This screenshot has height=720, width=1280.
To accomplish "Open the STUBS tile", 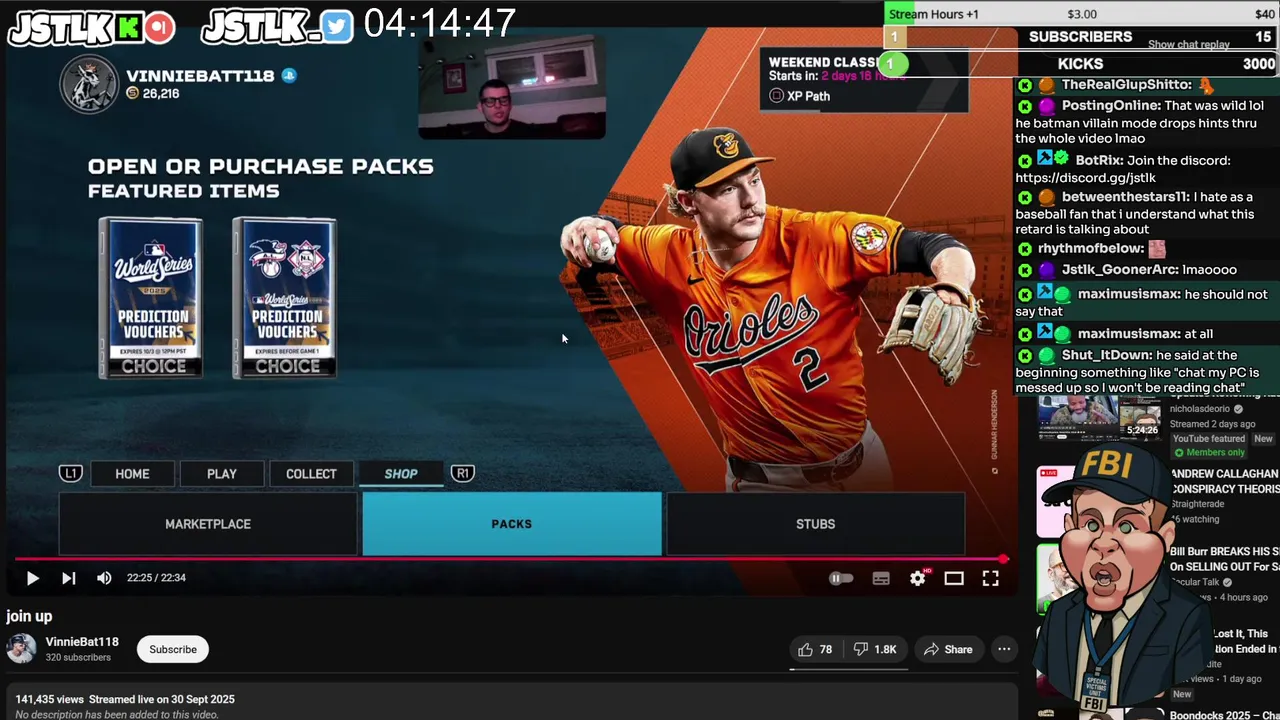I will [x=815, y=524].
